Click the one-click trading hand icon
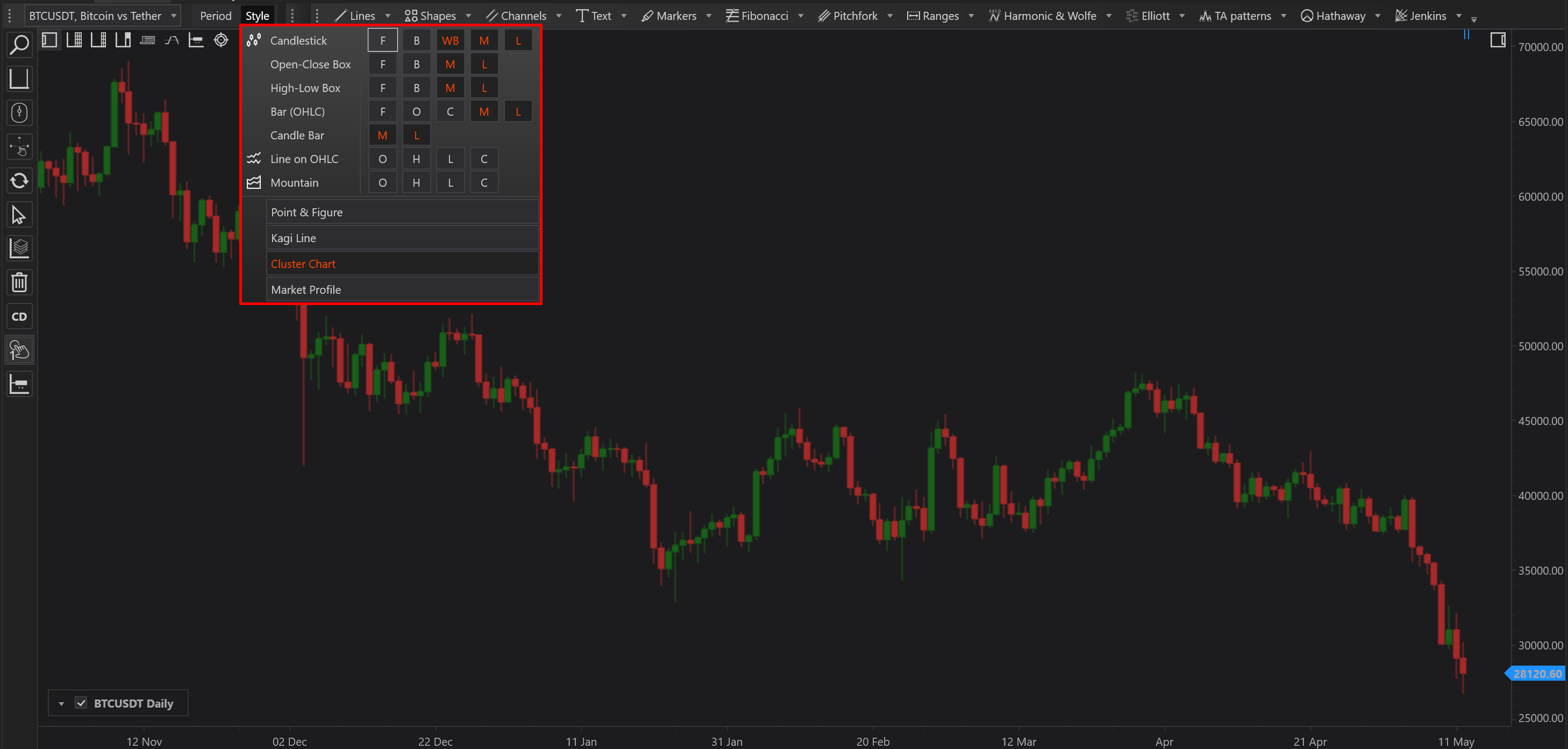 (19, 350)
